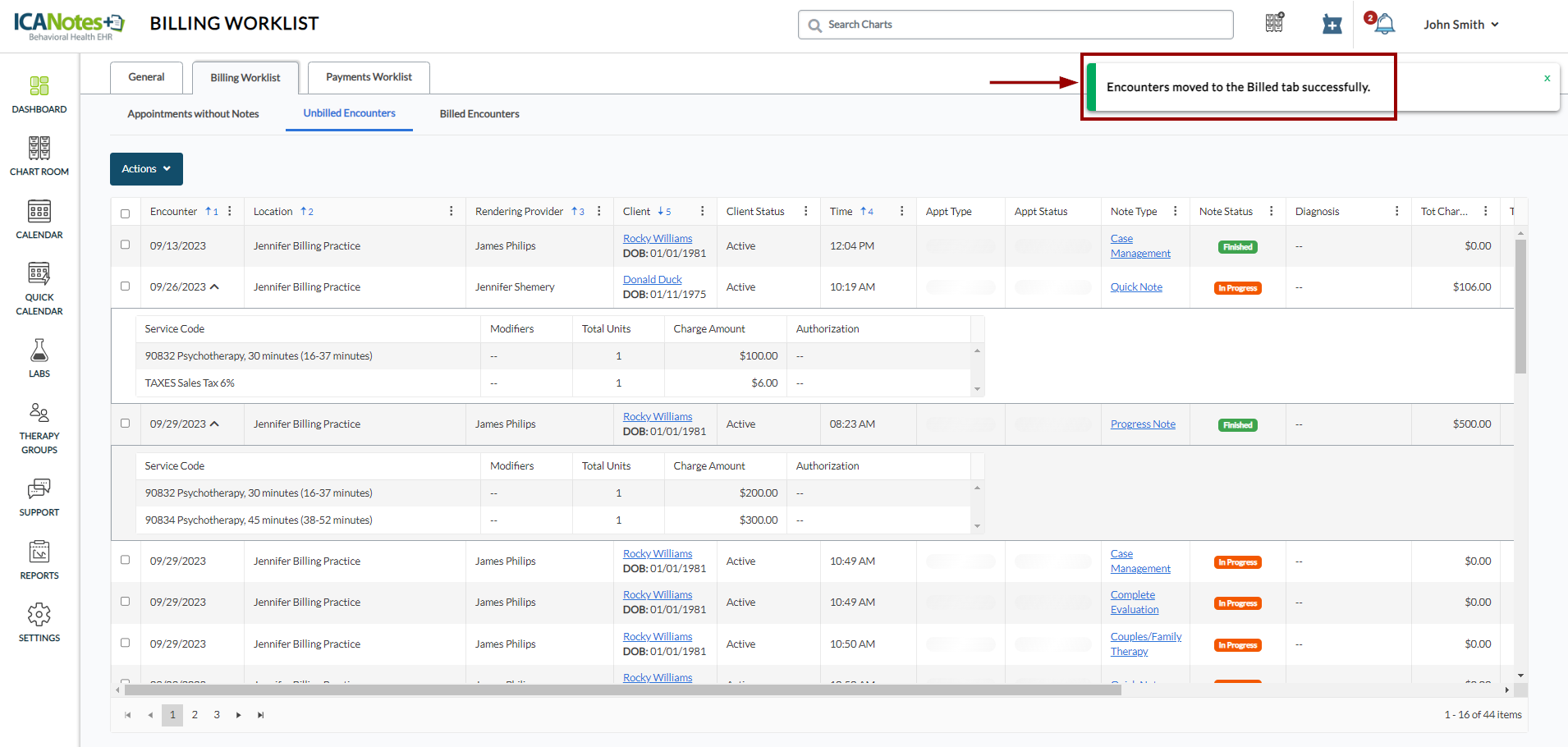The image size is (1568, 747).
Task: Select checkbox for 09/13/2023 encounter
Action: pyautogui.click(x=126, y=245)
